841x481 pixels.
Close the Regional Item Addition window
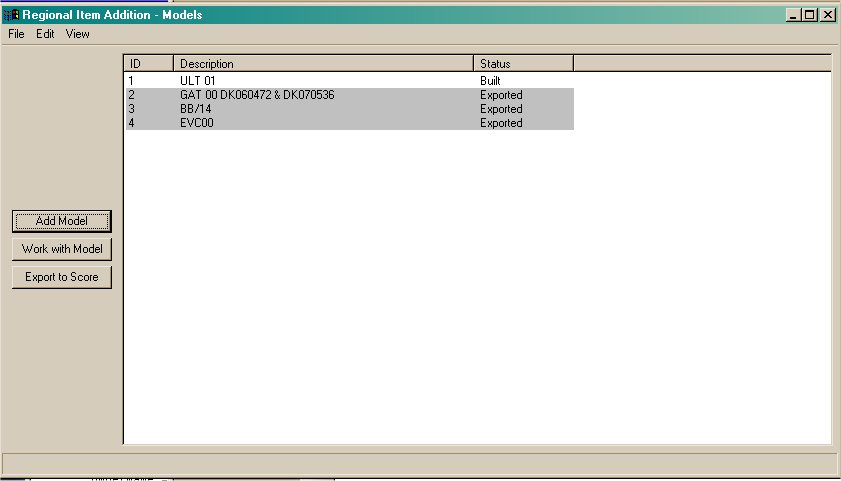pyautogui.click(x=828, y=15)
